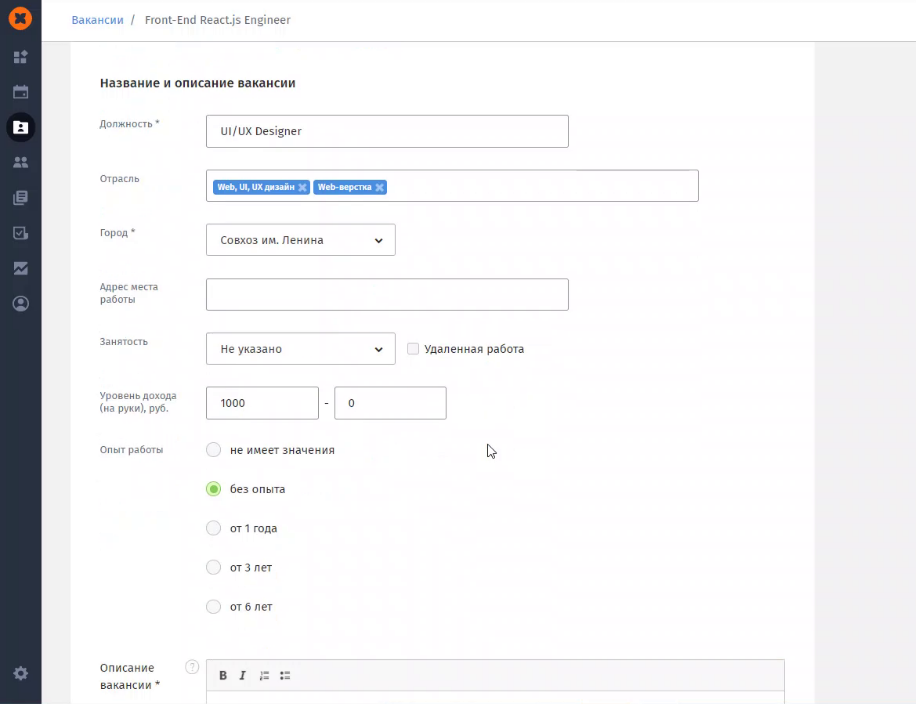Click the 'Название и описание вакансии' heading
The width and height of the screenshot is (916, 704).
[197, 83]
